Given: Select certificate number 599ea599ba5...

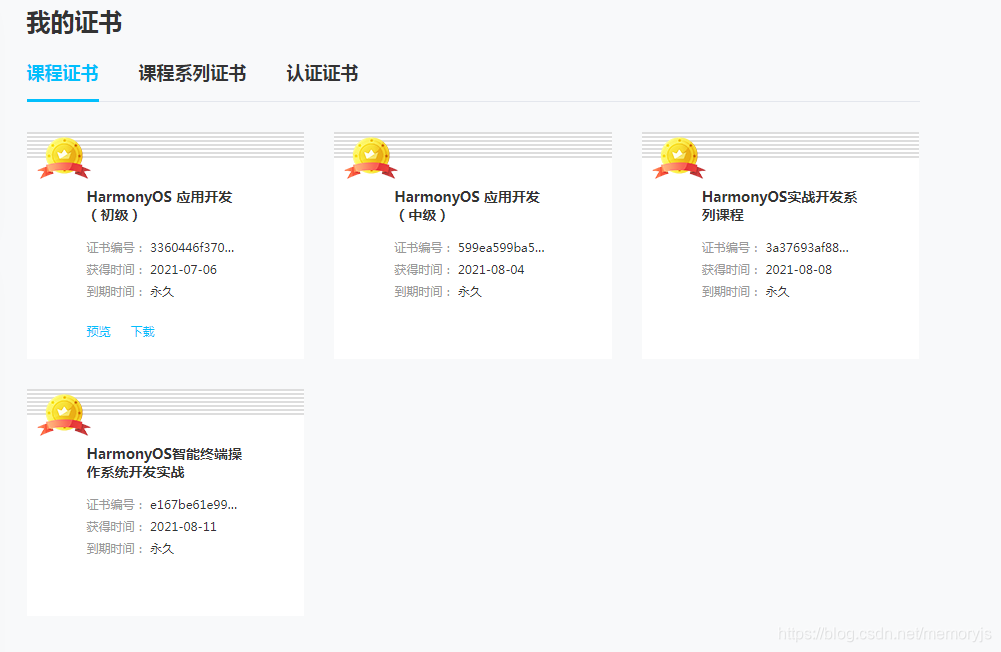Looking at the screenshot, I should [501, 248].
